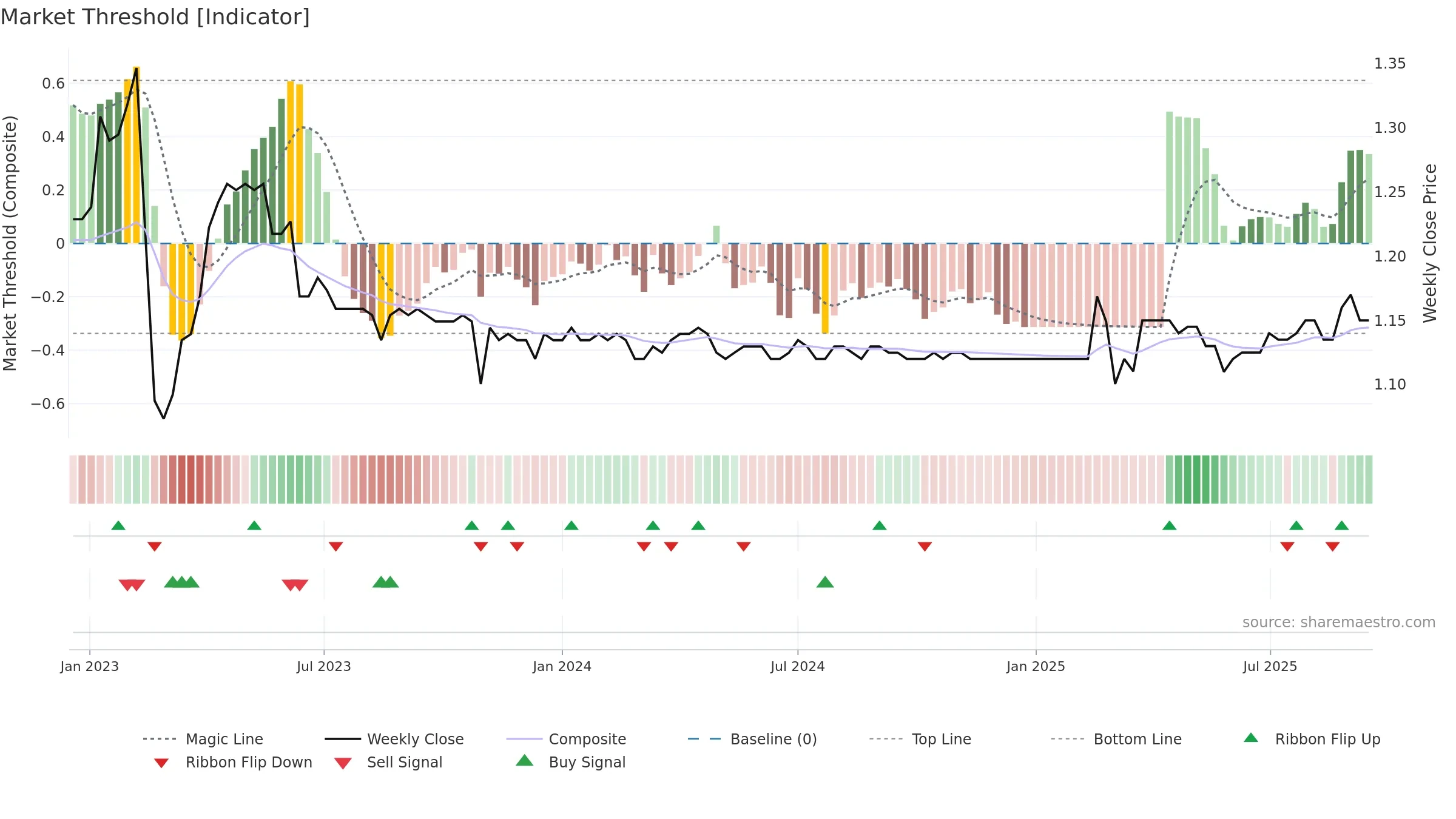Click the ribbon flip down marker near May 2024
The image size is (1456, 819).
744,547
